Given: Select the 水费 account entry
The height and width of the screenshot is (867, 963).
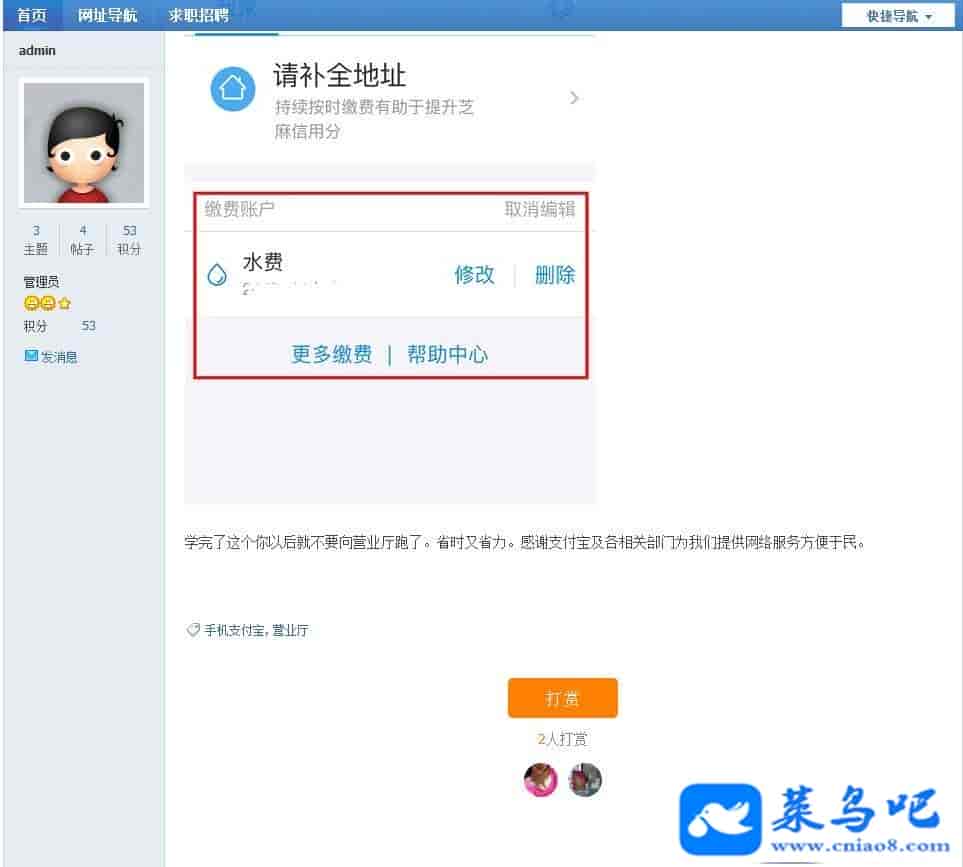Looking at the screenshot, I should tap(263, 262).
